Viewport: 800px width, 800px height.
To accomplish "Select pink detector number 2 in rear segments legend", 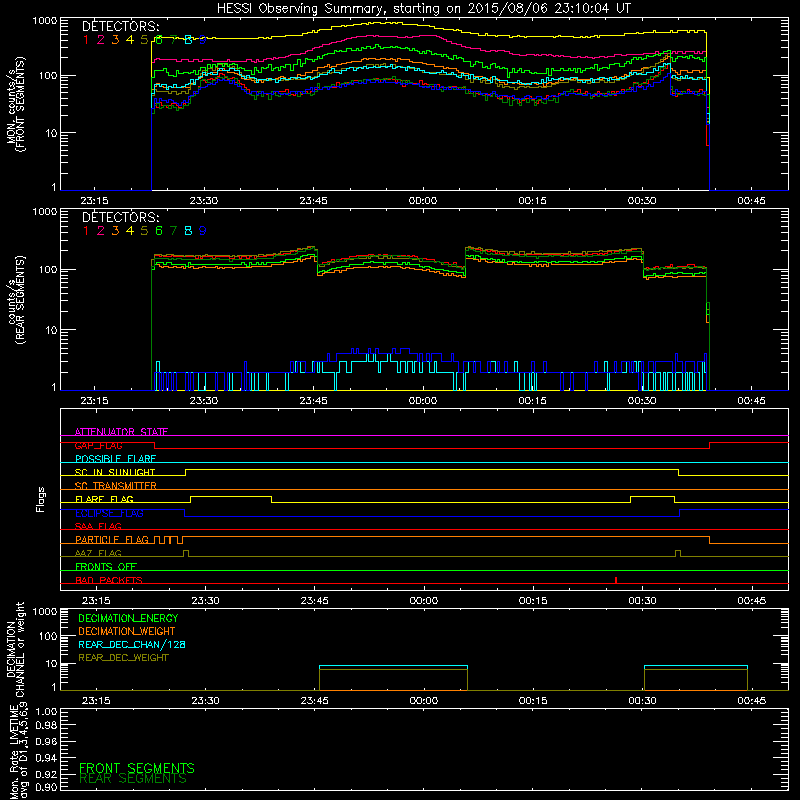I will 101,231.
